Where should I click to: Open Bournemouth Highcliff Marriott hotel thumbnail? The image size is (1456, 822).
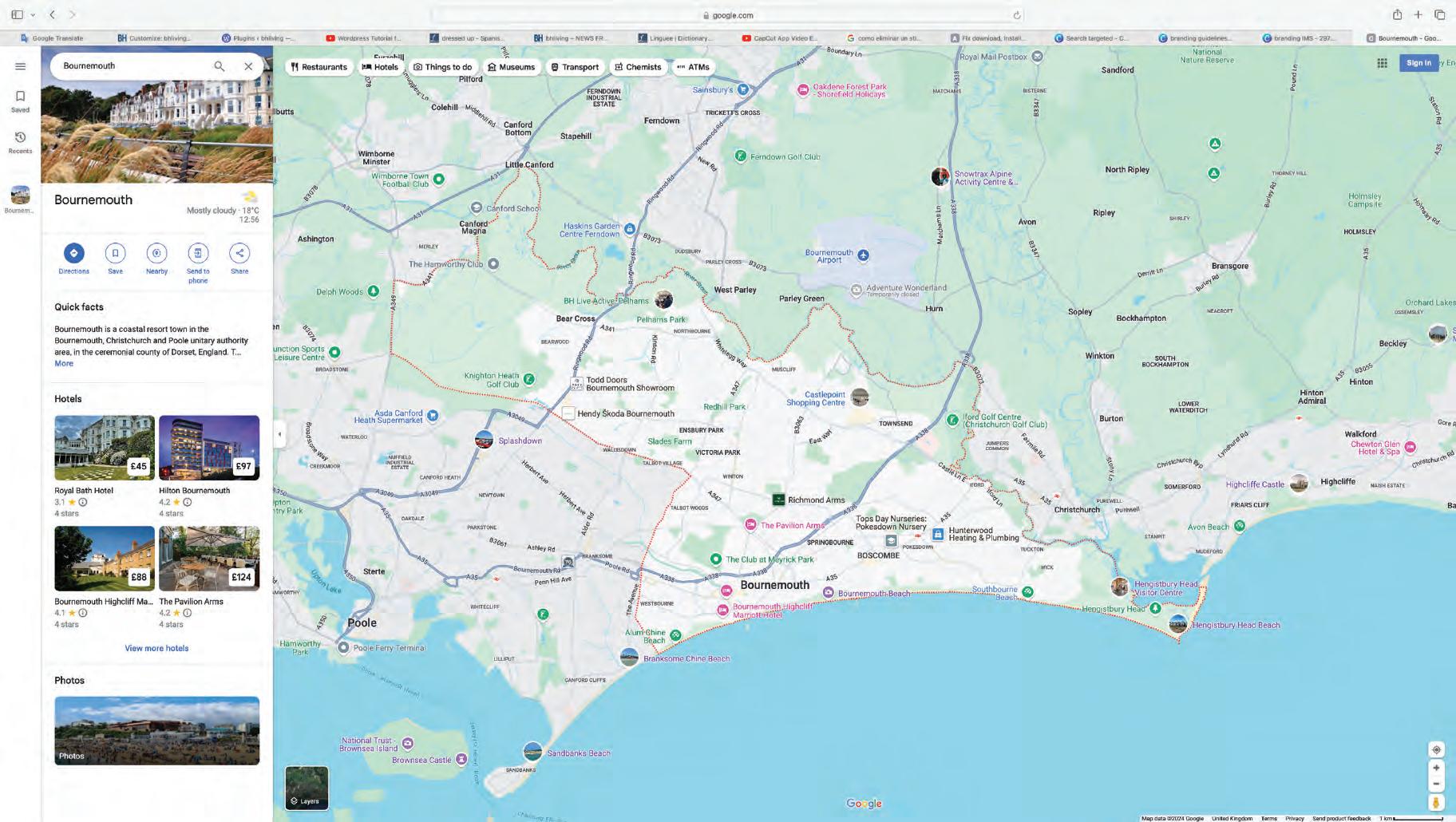pos(105,559)
